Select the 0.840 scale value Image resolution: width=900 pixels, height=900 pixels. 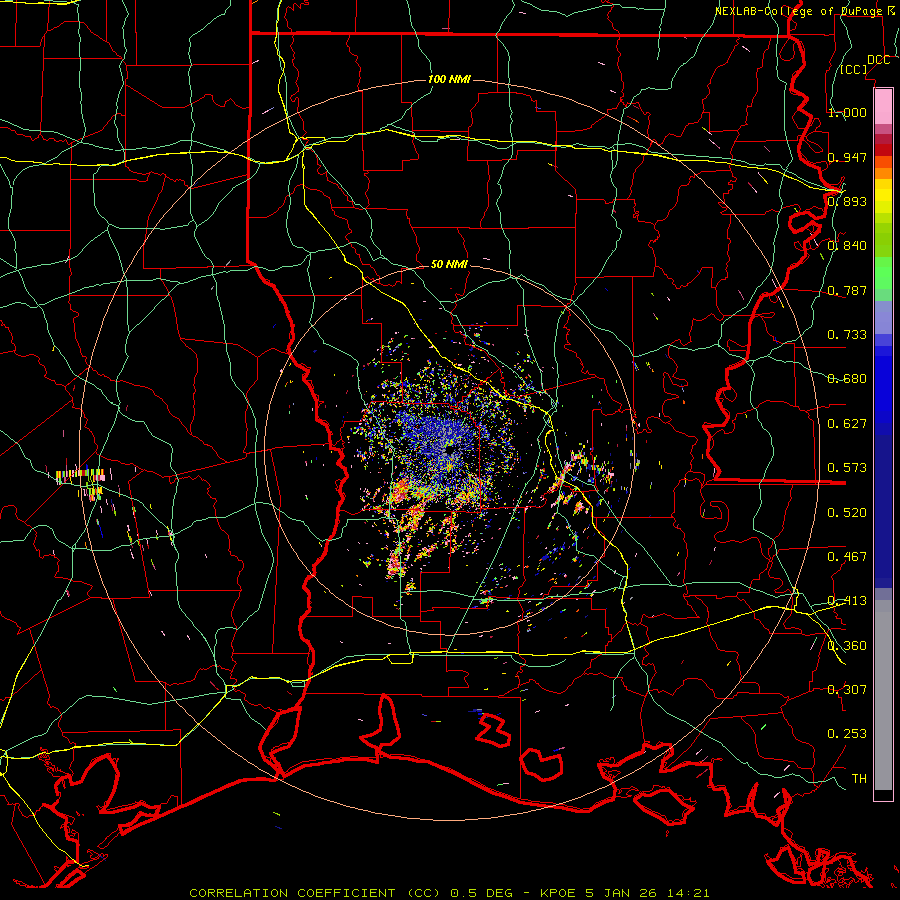tap(847, 246)
